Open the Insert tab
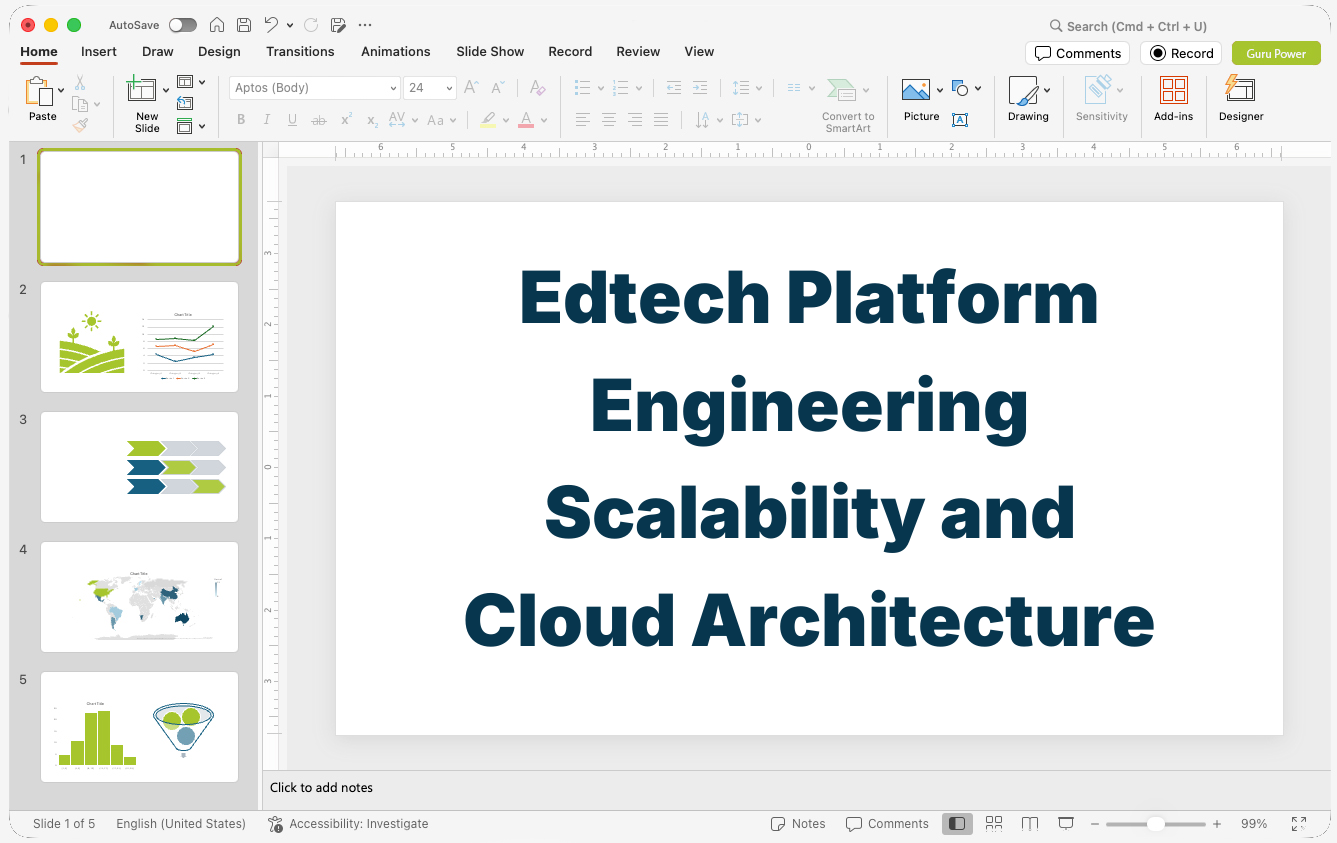The image size is (1337, 843). (x=99, y=52)
